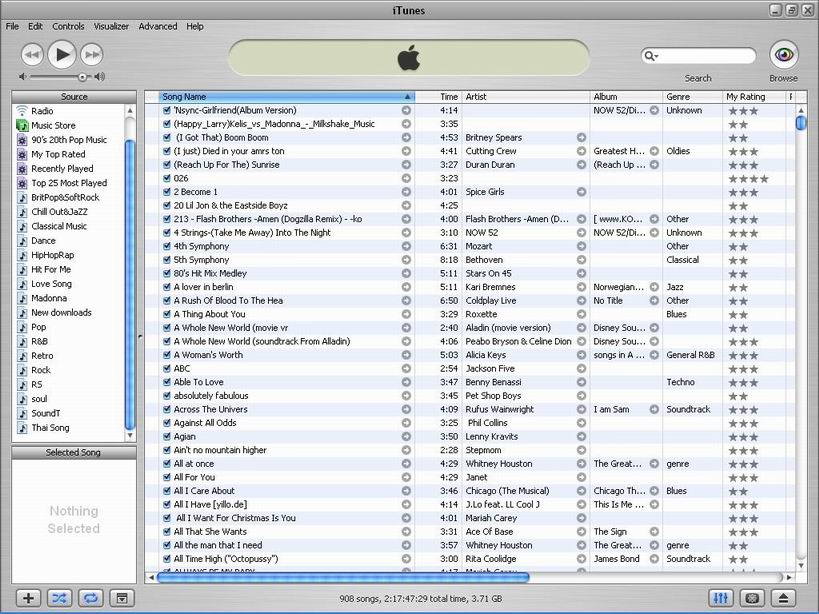Image resolution: width=819 pixels, height=614 pixels.
Task: Click the song list scroll-down arrow
Action: pyautogui.click(x=801, y=565)
